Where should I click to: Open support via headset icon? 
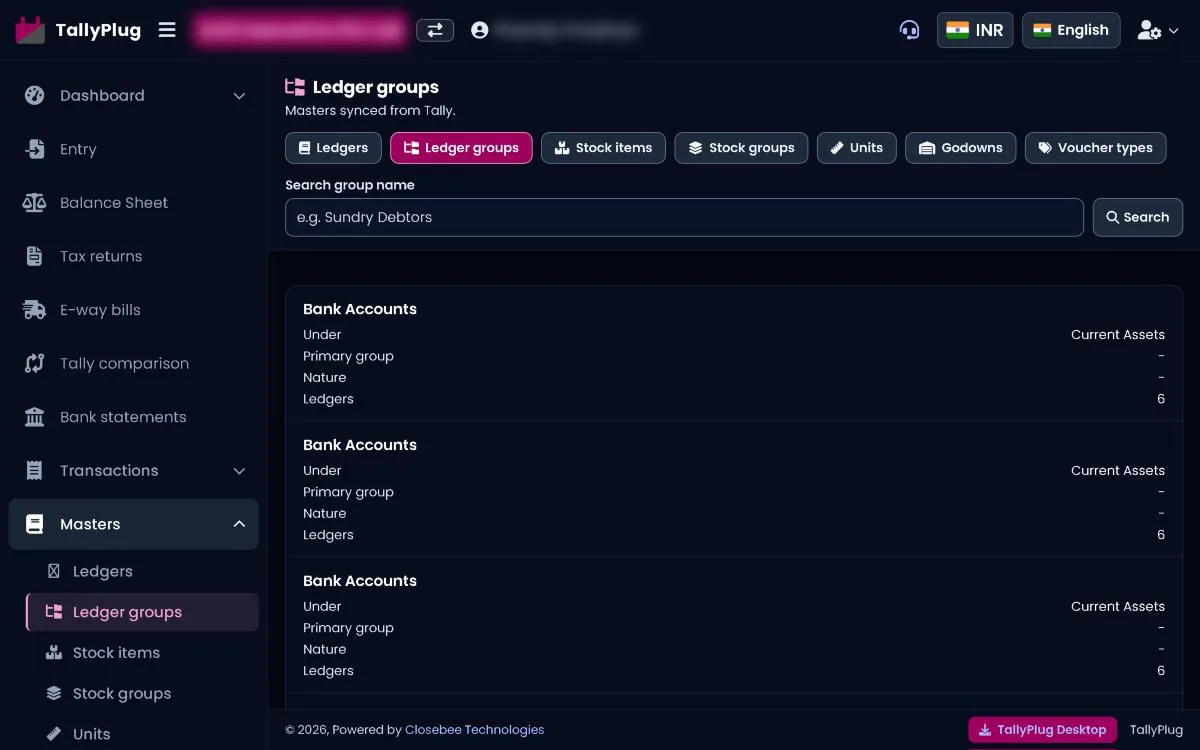[909, 30]
